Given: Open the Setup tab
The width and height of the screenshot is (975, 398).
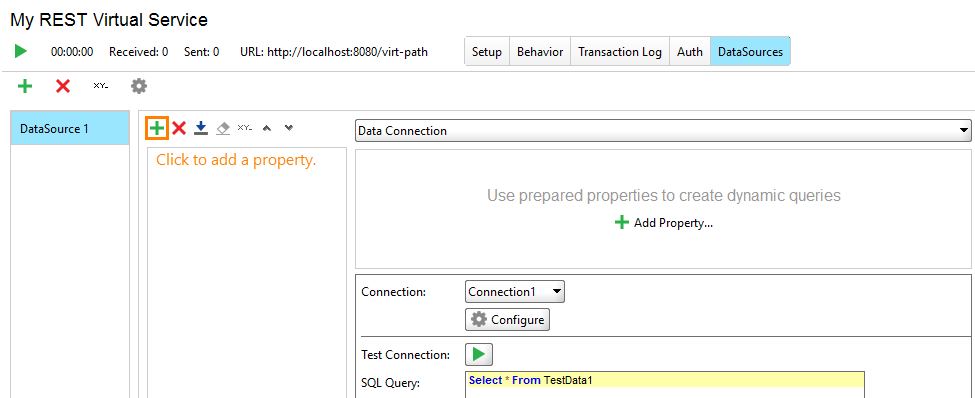Looking at the screenshot, I should (487, 52).
